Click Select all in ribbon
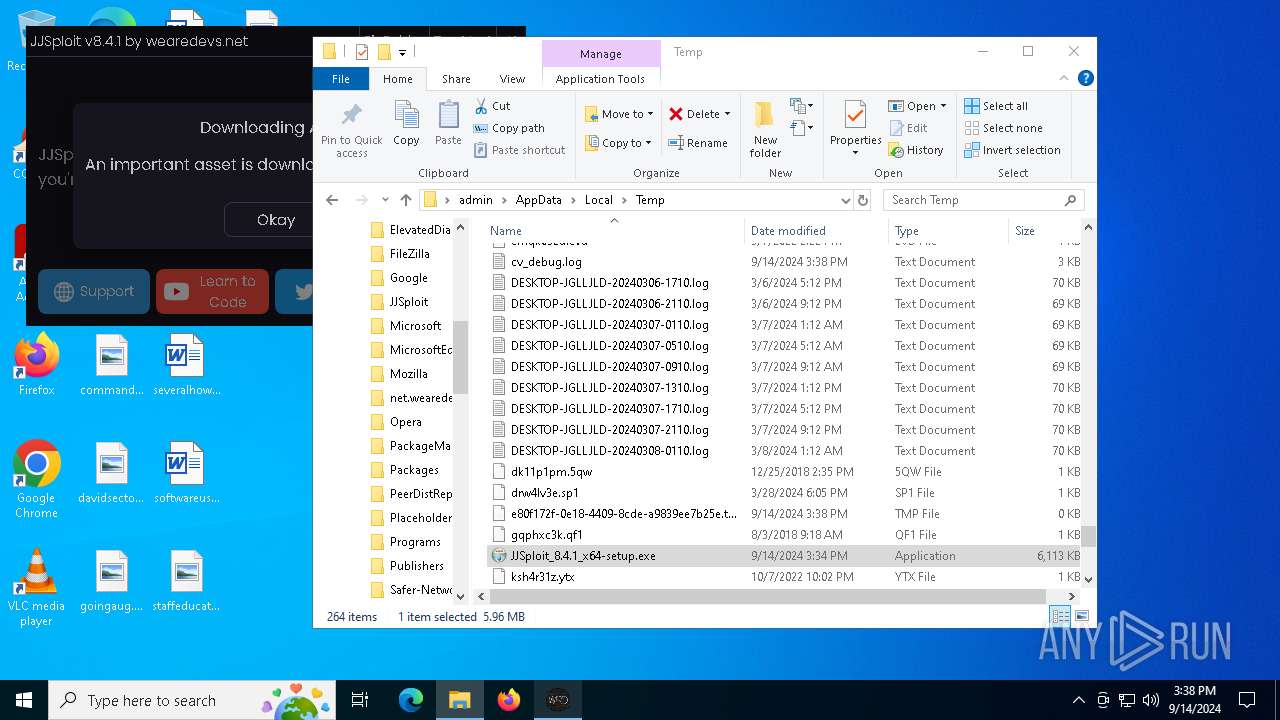1280x720 pixels. coord(996,106)
